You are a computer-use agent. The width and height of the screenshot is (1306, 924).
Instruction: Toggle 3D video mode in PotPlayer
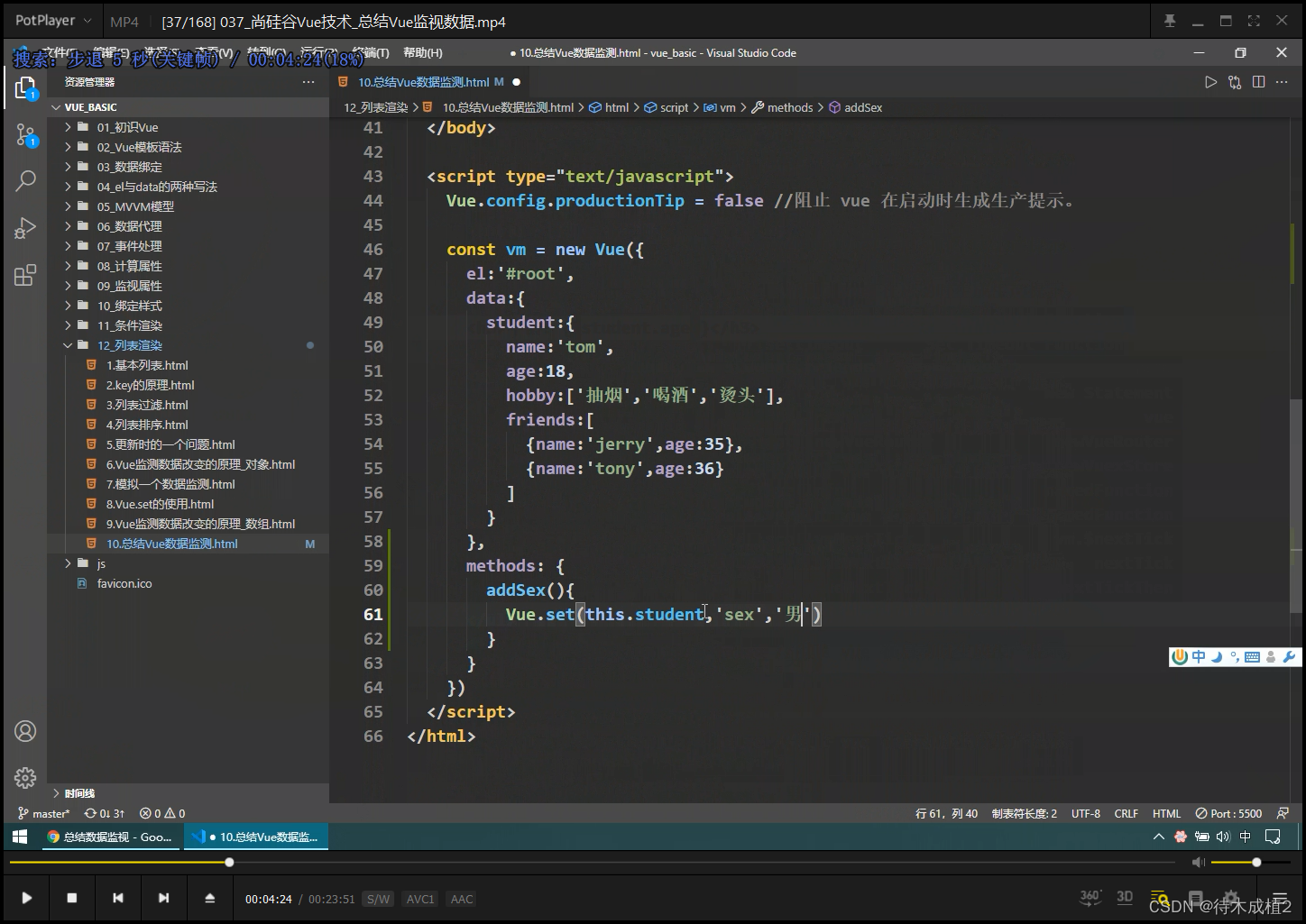click(x=1125, y=897)
